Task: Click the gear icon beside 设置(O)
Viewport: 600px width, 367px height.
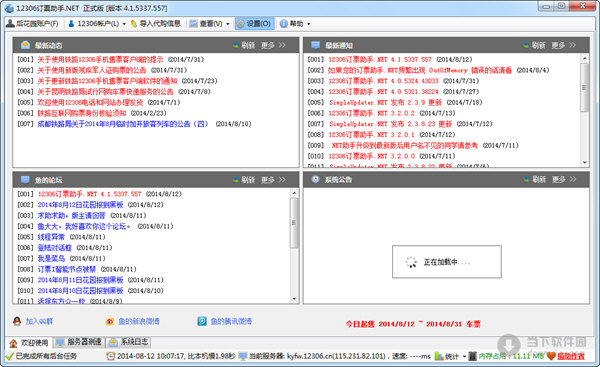Action: pyautogui.click(x=241, y=24)
